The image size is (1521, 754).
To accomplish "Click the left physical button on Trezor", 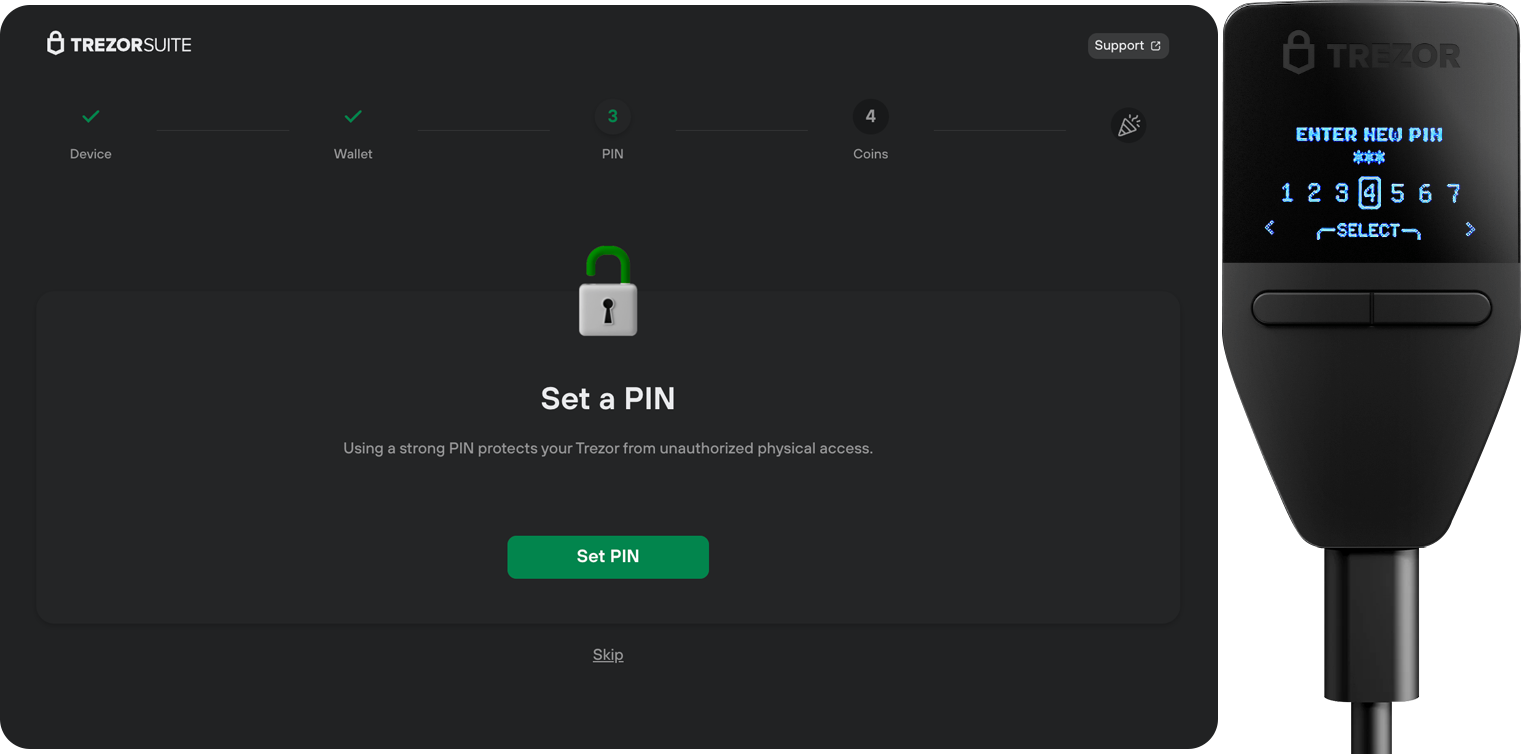I will click(x=1311, y=308).
